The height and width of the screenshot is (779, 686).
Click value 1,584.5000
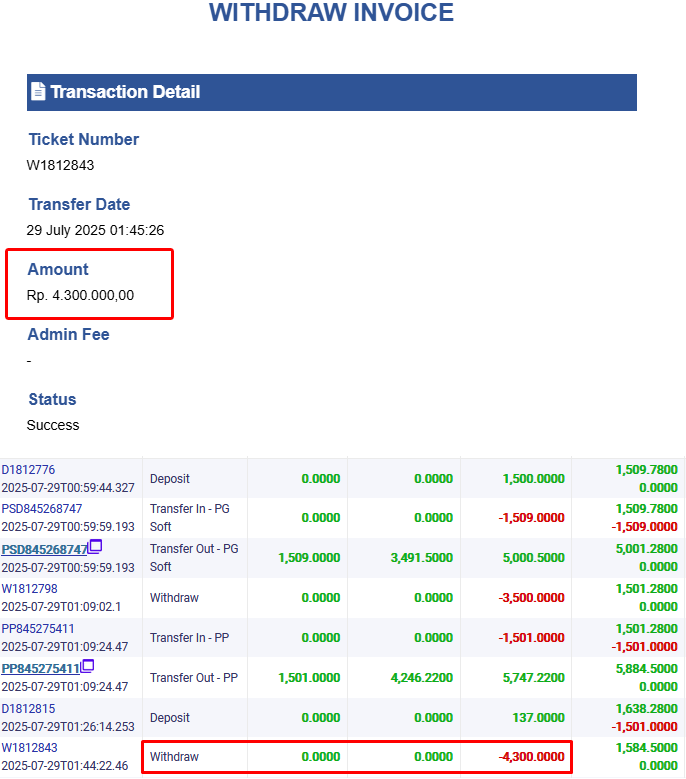click(x=647, y=748)
